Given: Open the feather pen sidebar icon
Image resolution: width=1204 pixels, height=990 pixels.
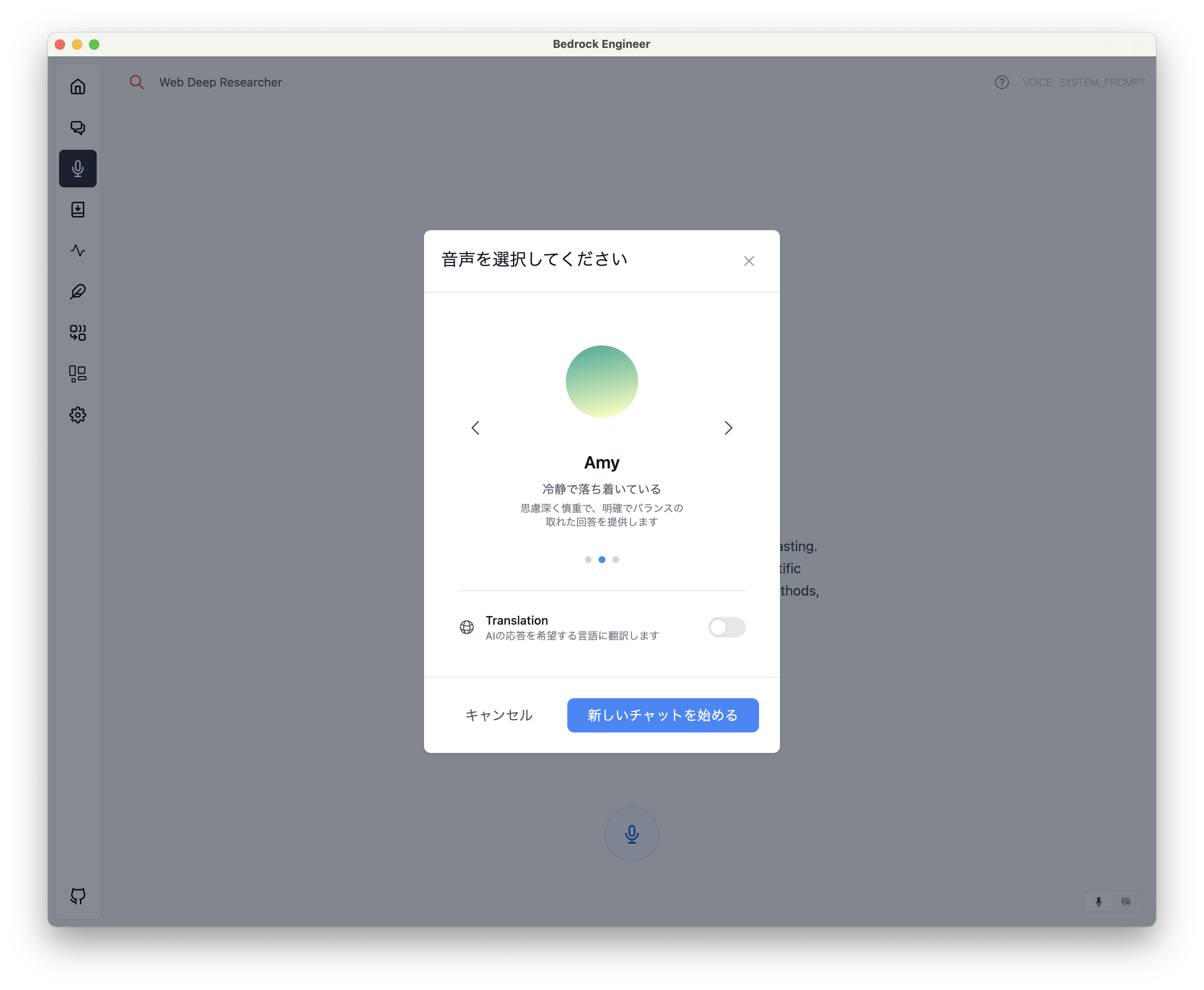Looking at the screenshot, I should click(x=77, y=292).
